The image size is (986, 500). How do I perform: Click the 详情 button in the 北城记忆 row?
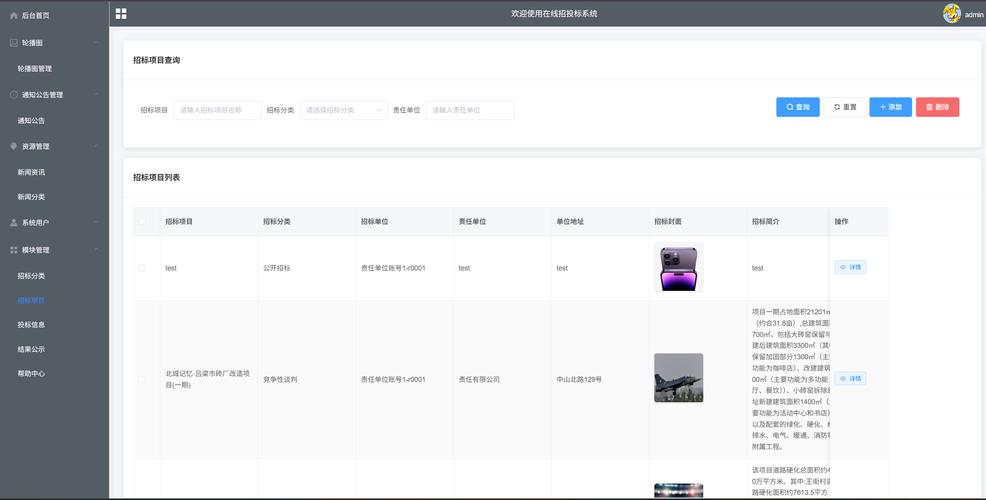pyautogui.click(x=850, y=379)
